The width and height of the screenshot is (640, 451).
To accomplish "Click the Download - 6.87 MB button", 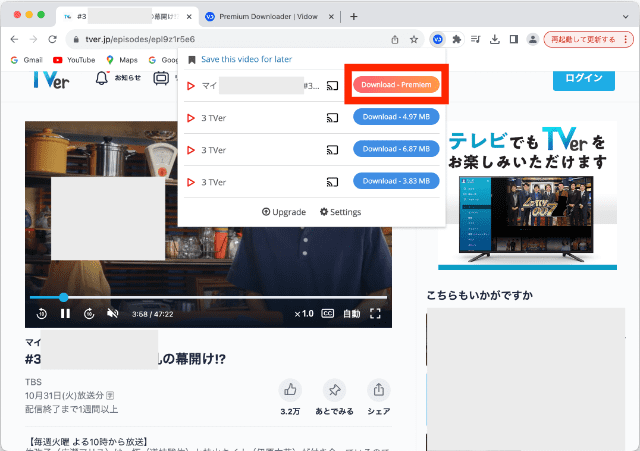I will pos(396,149).
